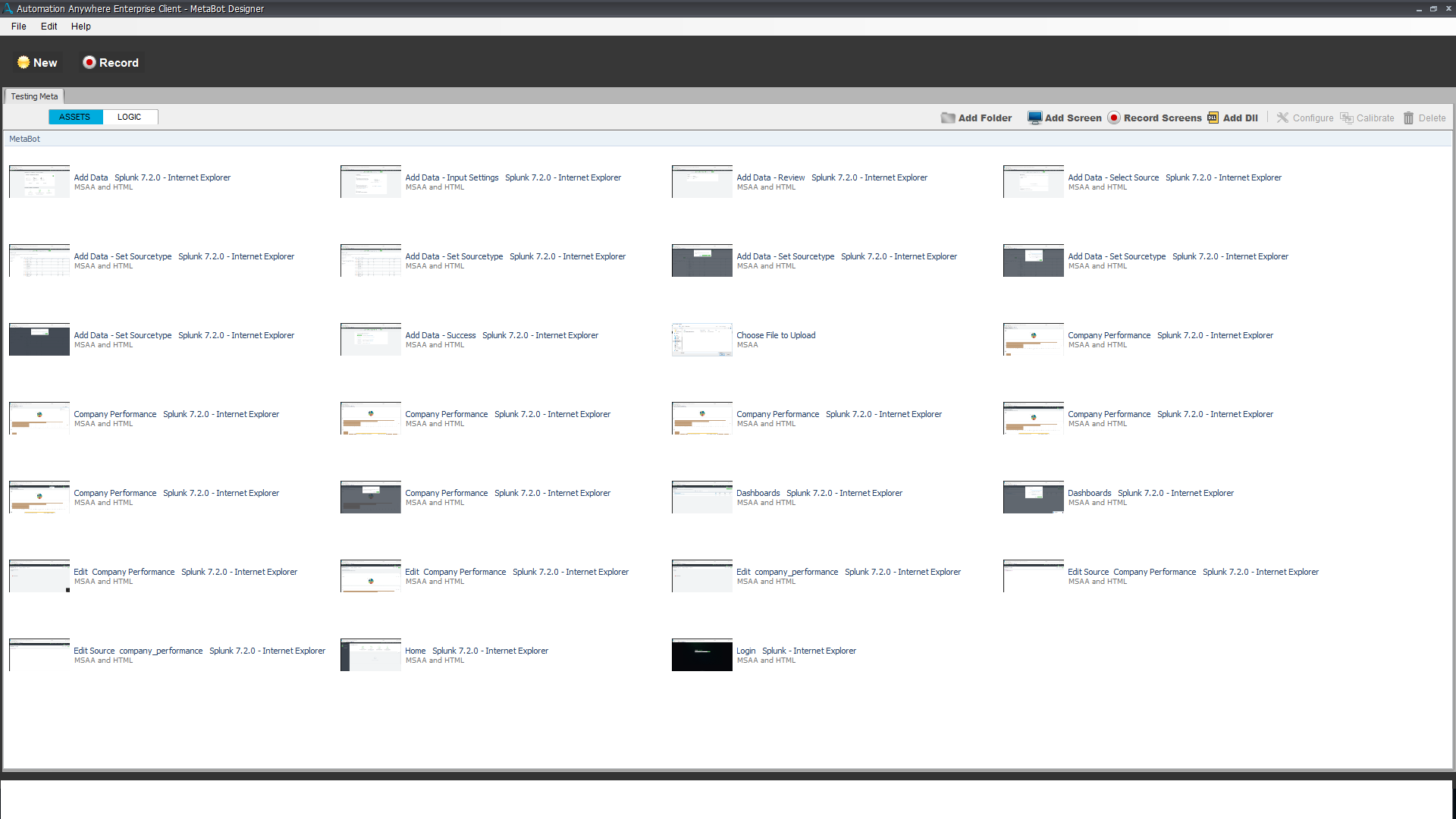Open the File menu

(19, 26)
